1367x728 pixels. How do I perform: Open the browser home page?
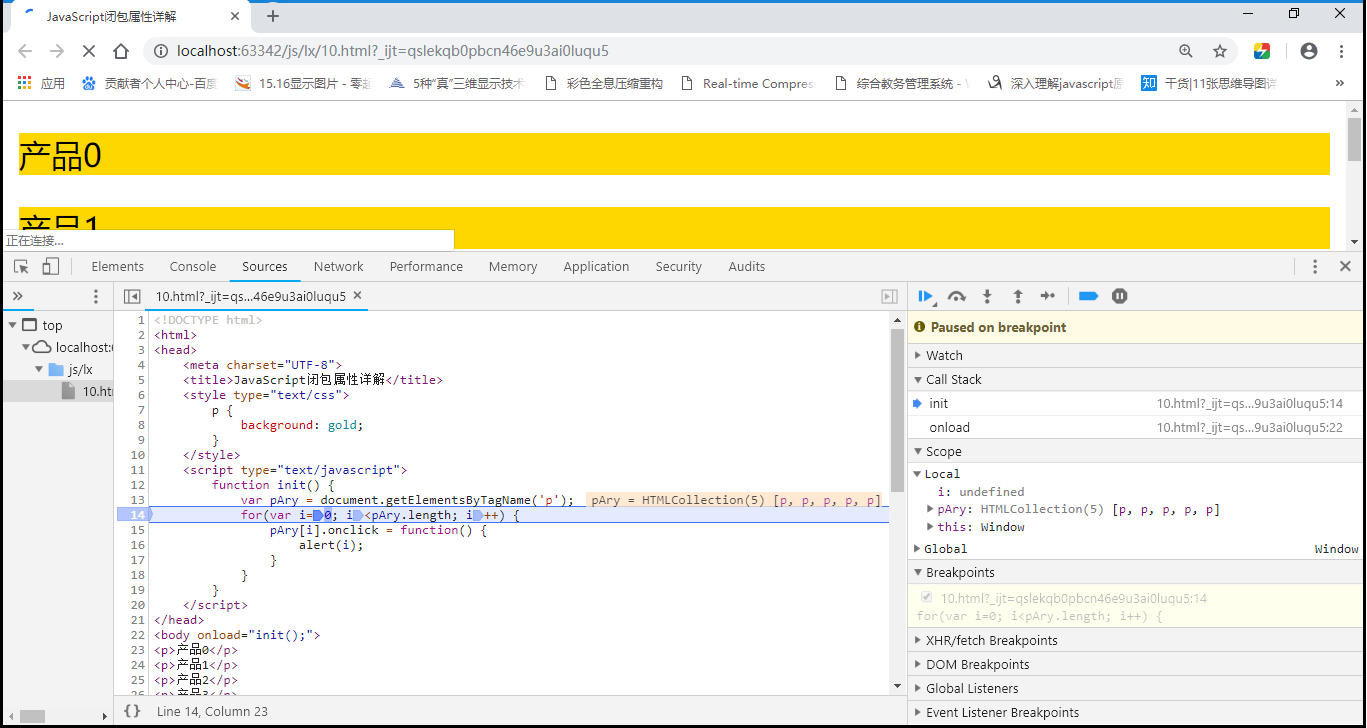click(x=121, y=51)
